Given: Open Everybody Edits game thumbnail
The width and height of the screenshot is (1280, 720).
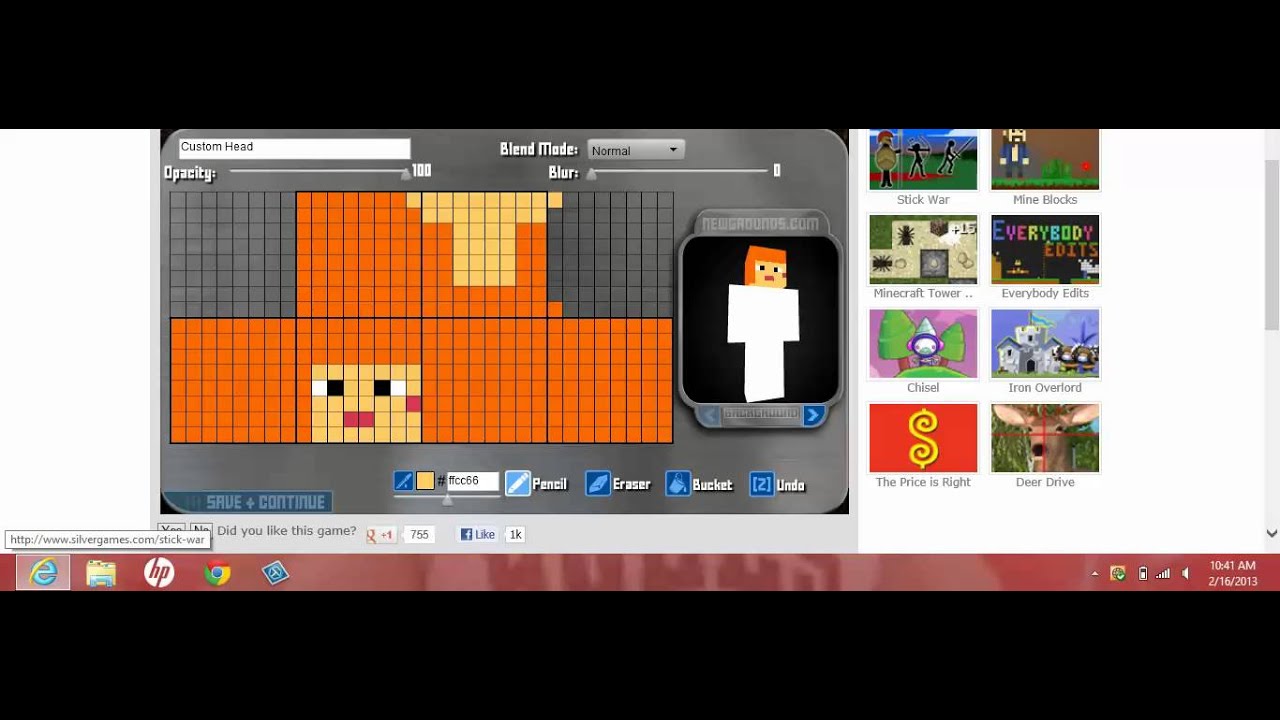Looking at the screenshot, I should (x=1045, y=249).
